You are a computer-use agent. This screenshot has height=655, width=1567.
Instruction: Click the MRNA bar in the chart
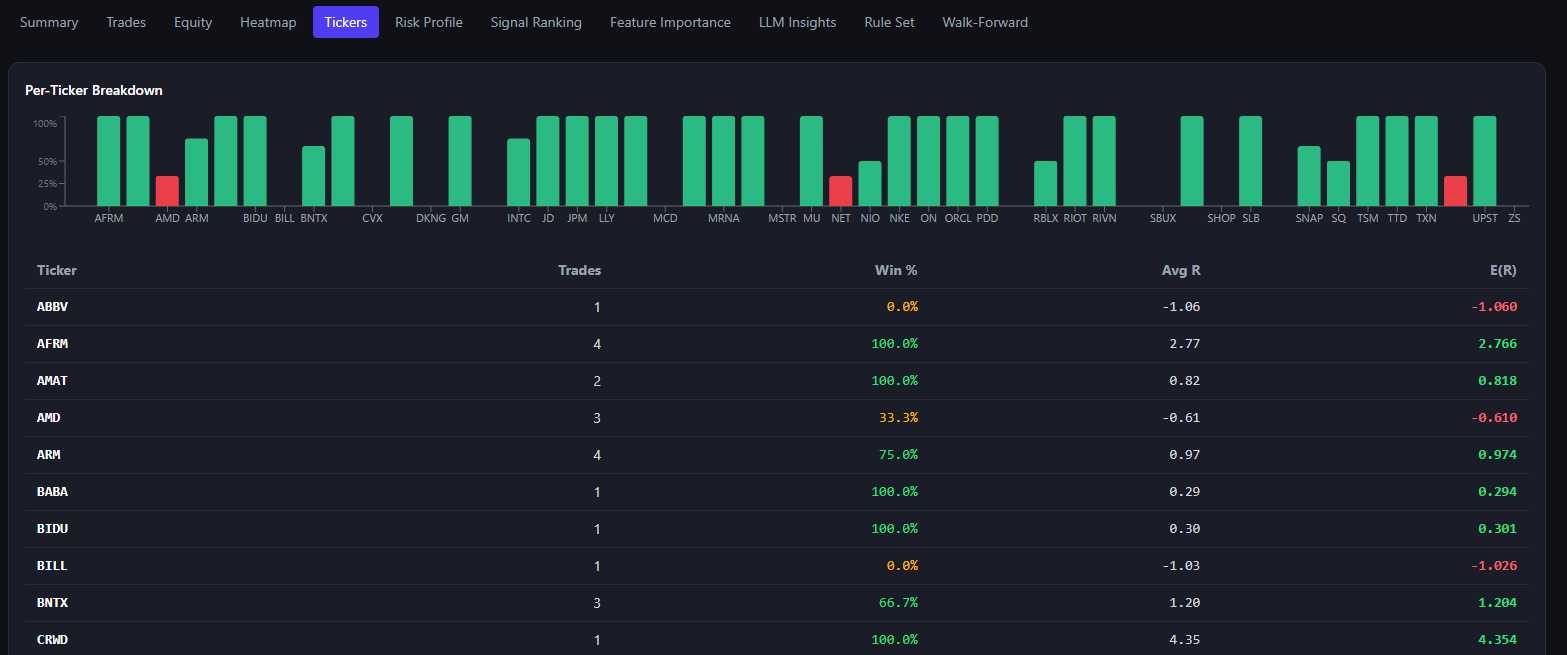(724, 161)
